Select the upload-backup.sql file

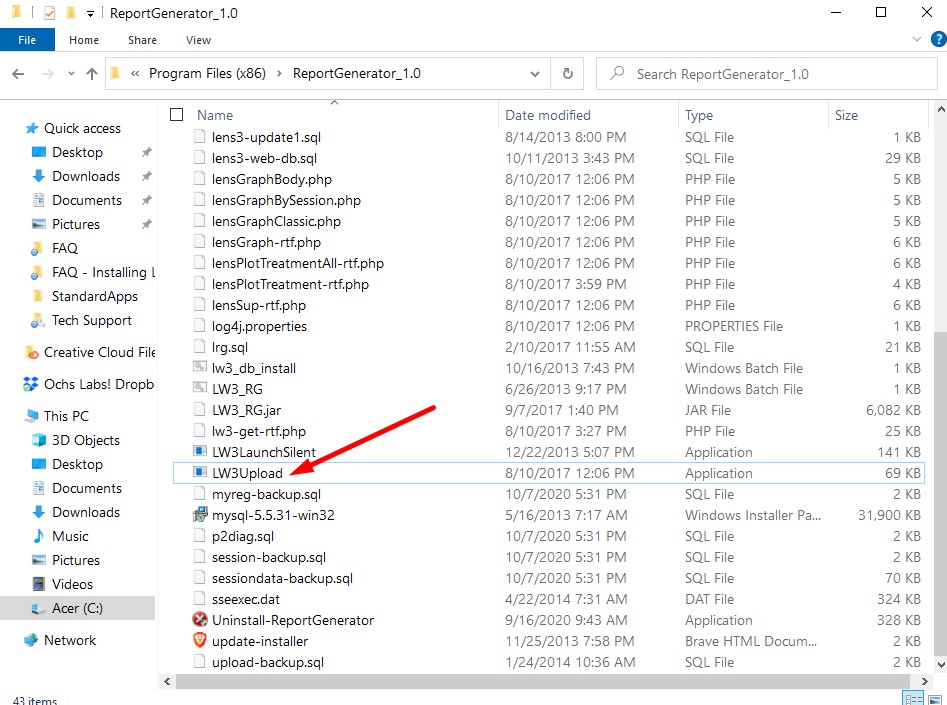tap(268, 662)
